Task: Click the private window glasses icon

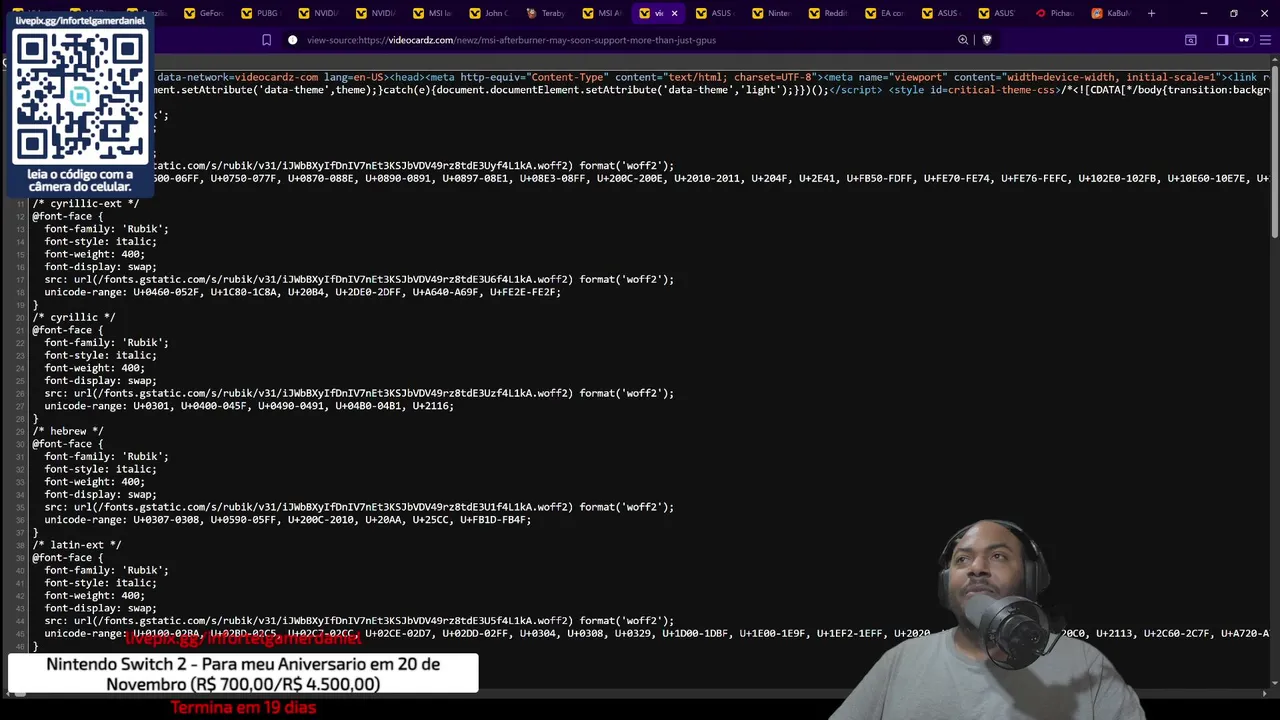Action: 1244,40
